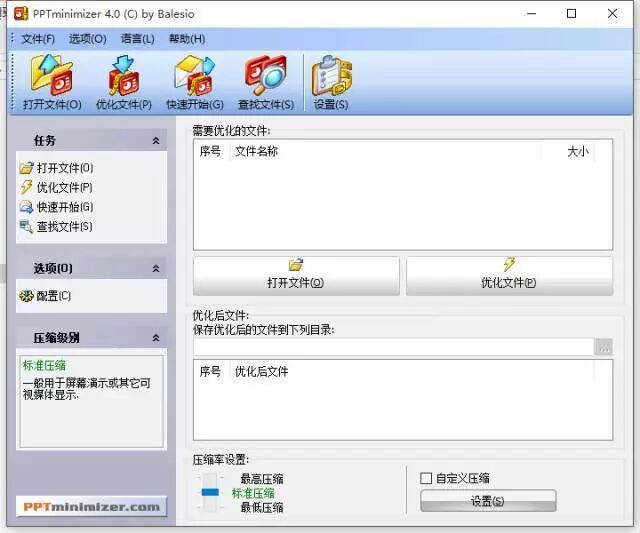640x533 pixels.
Task: Click the 快速开始(G) toolbar icon
Action: (x=195, y=82)
